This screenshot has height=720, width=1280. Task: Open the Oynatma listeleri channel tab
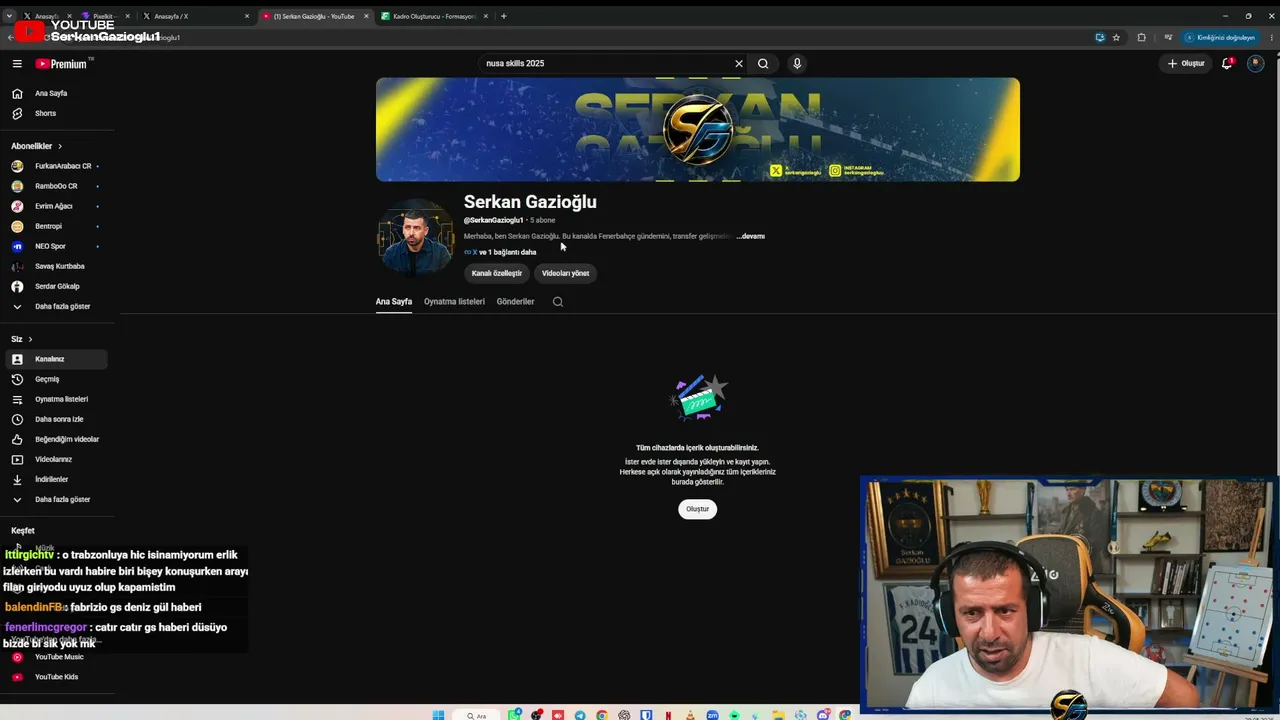[x=454, y=301]
